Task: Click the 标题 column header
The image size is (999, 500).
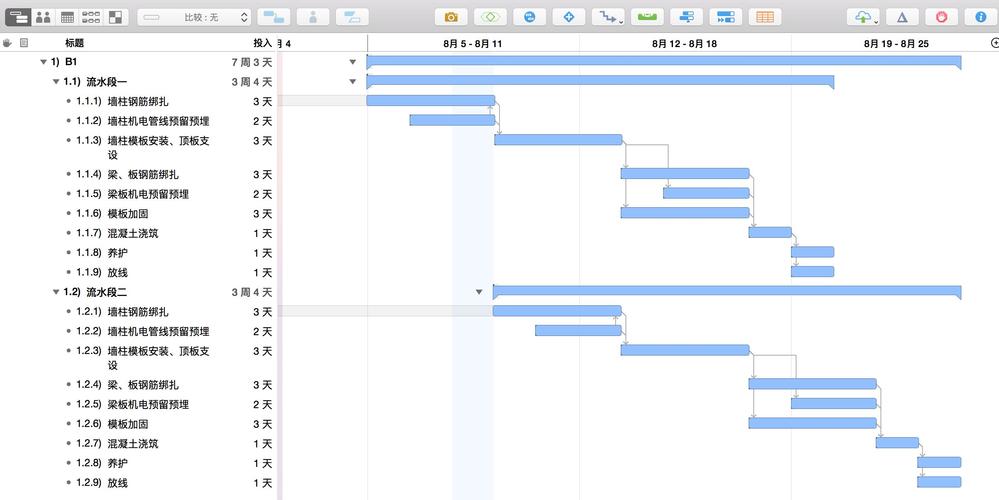Action: [75, 43]
